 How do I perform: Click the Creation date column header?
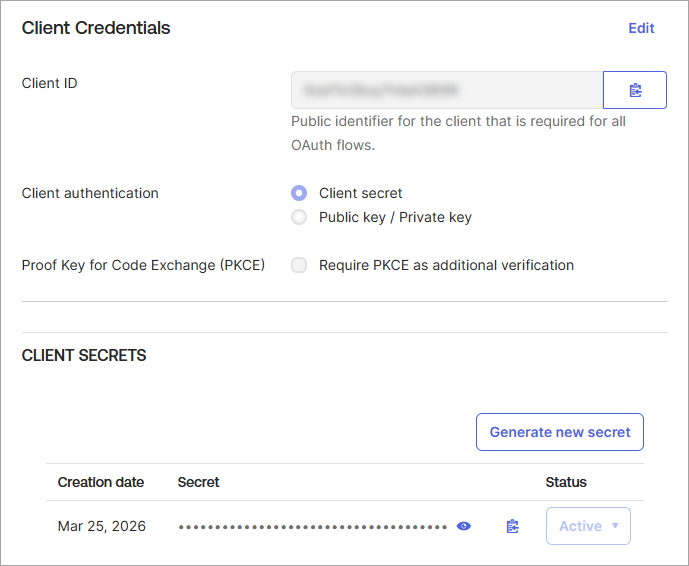[x=101, y=482]
